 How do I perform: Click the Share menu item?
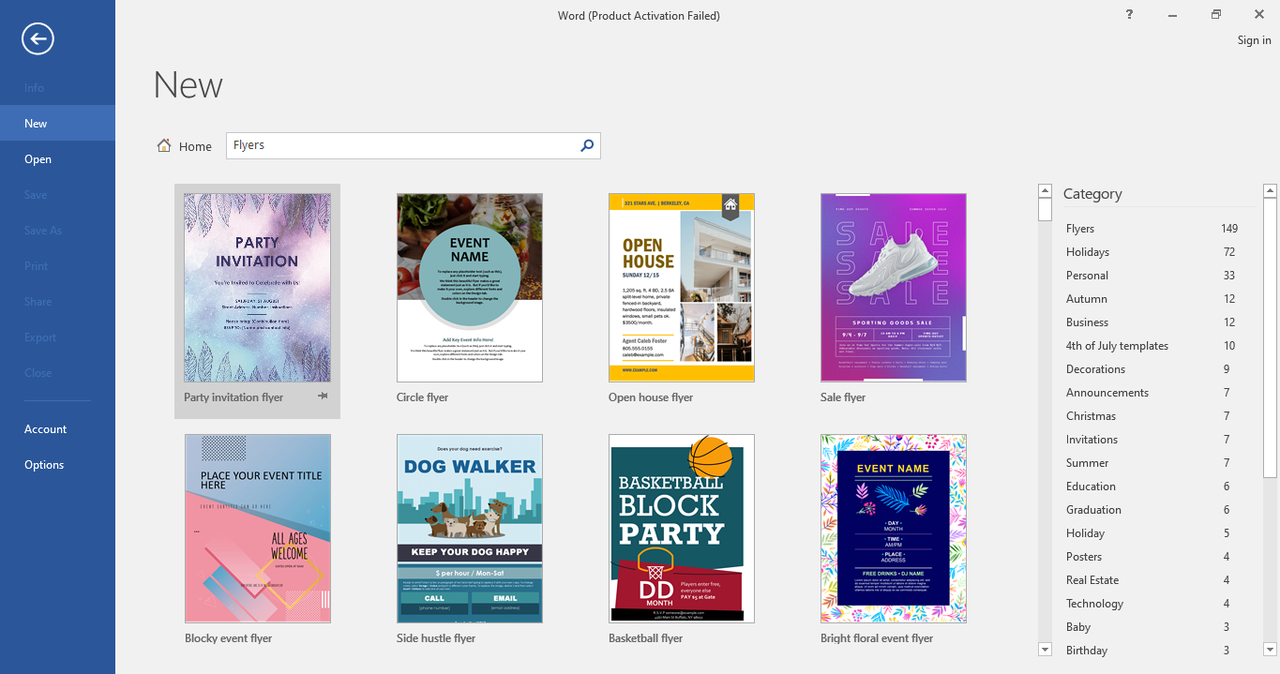57,301
